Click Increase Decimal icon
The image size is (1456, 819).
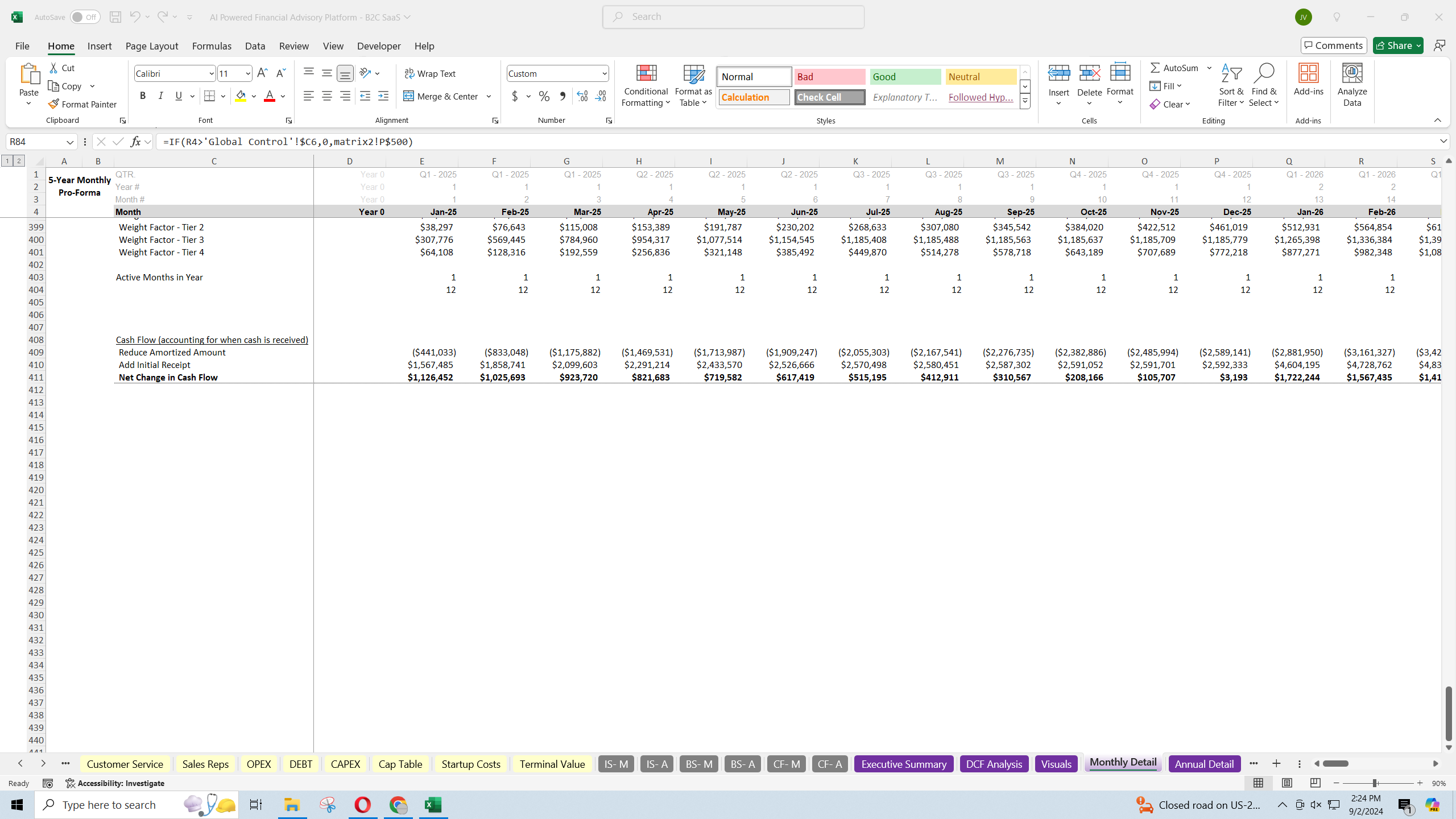[582, 96]
